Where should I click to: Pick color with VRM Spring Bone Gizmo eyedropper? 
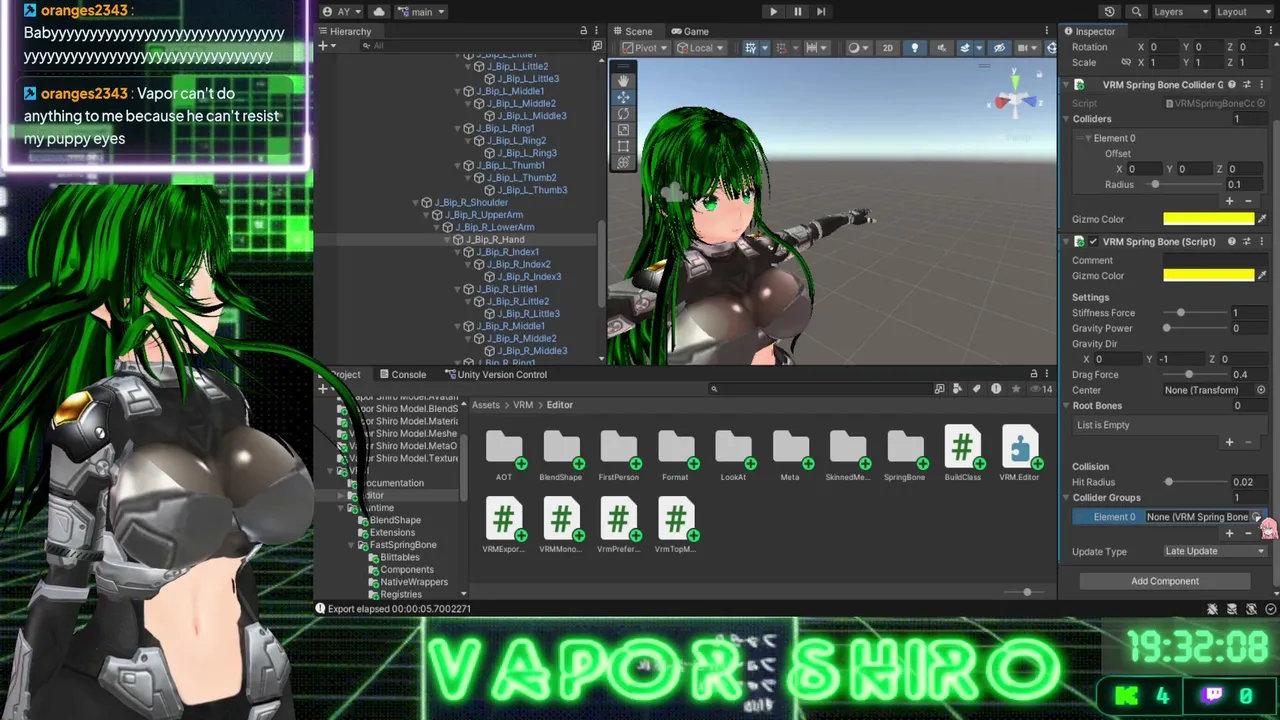1262,275
